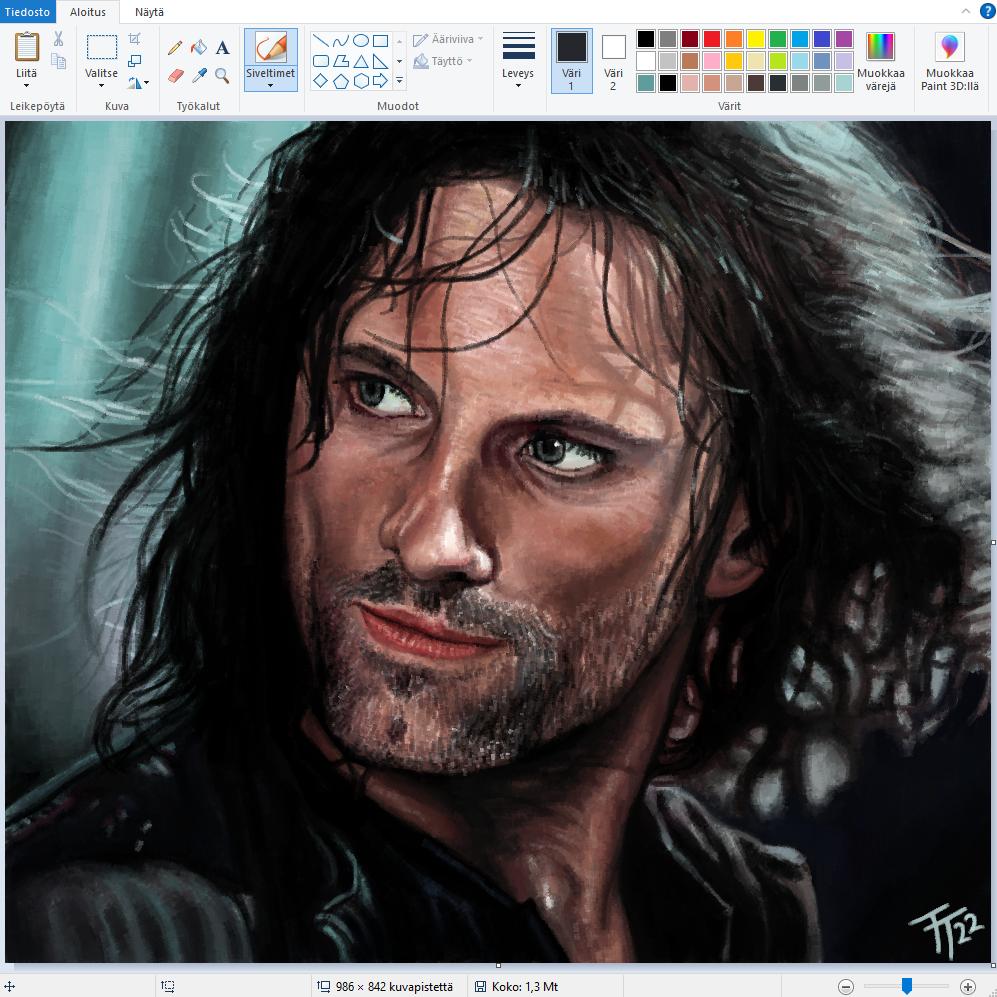Click the zoom out minus button
Viewport: 997px width, 997px height.
pos(846,987)
